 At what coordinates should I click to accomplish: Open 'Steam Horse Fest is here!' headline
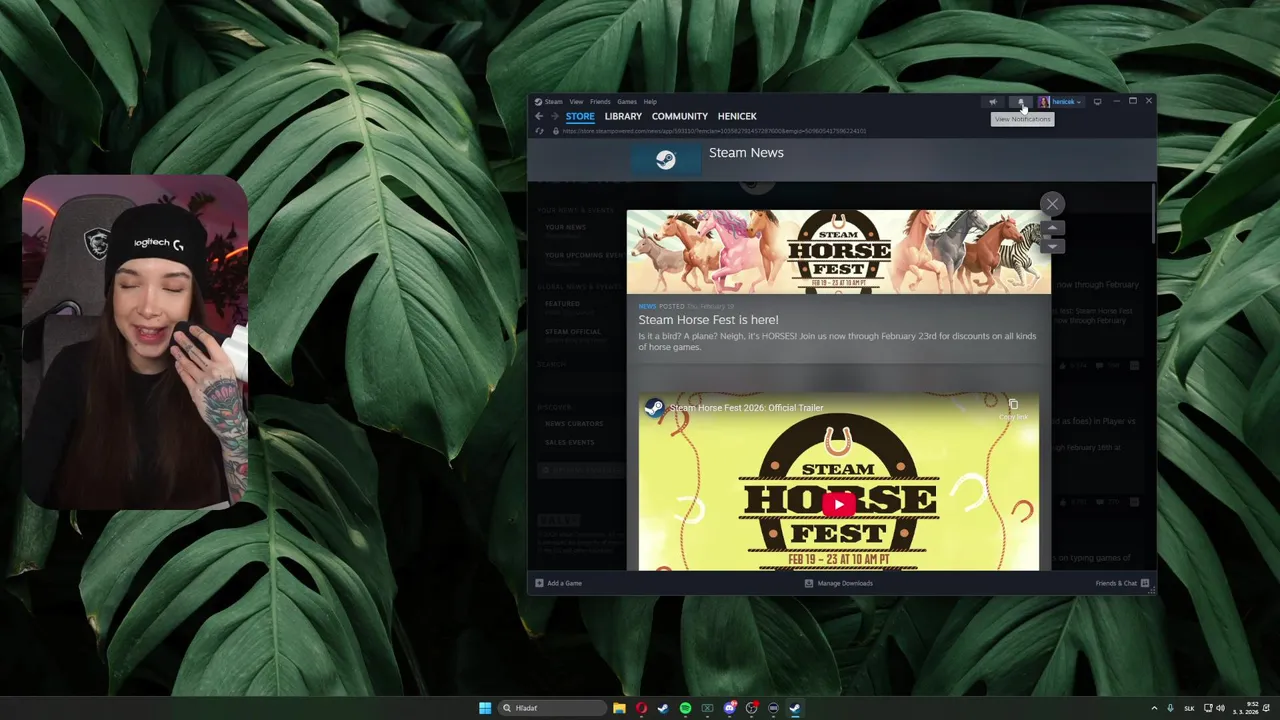pyautogui.click(x=708, y=320)
